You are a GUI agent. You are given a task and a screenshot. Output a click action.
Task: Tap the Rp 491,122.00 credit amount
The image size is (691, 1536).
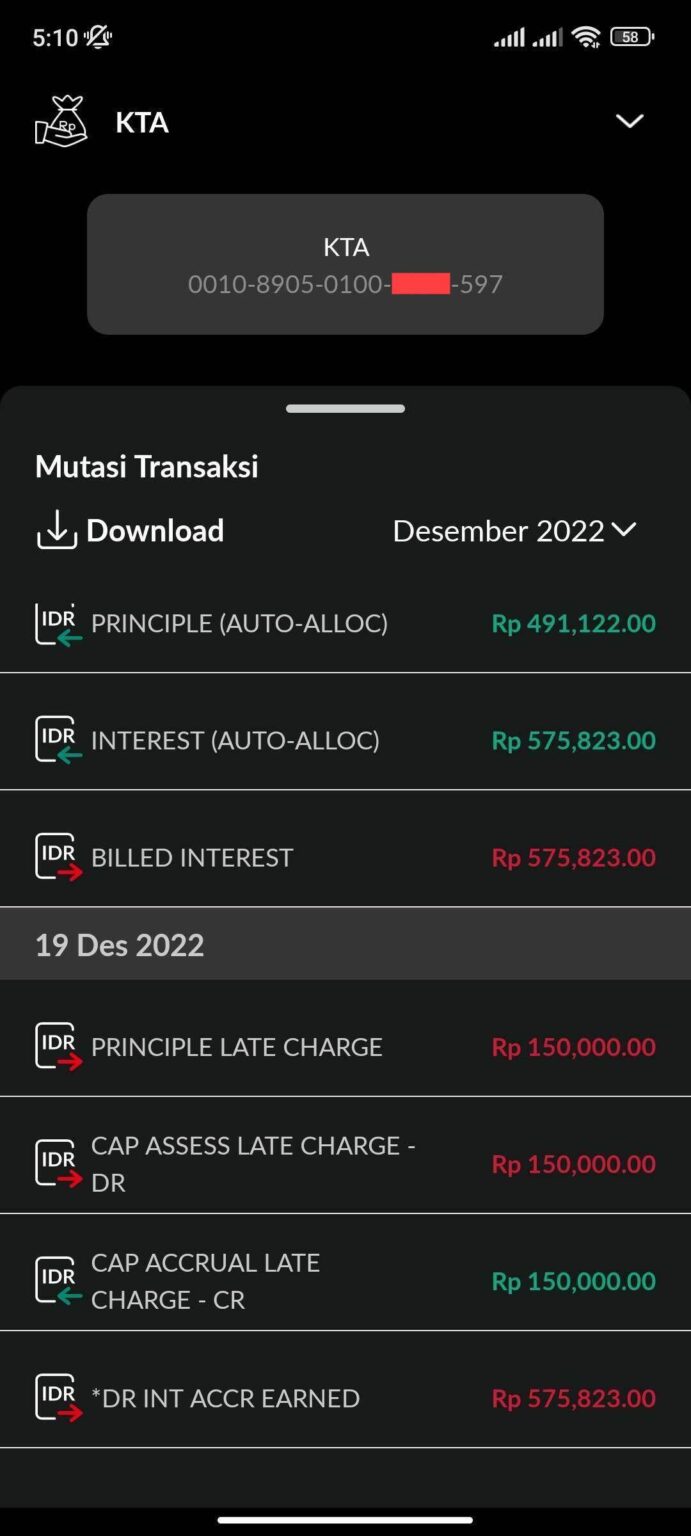point(573,624)
